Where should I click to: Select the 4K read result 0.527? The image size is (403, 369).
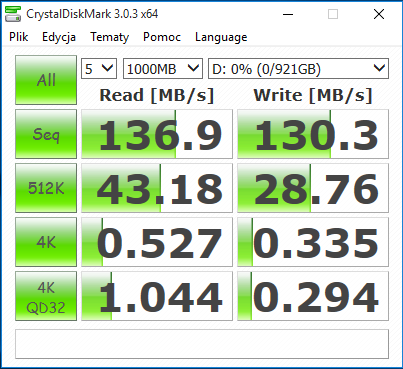click(157, 242)
